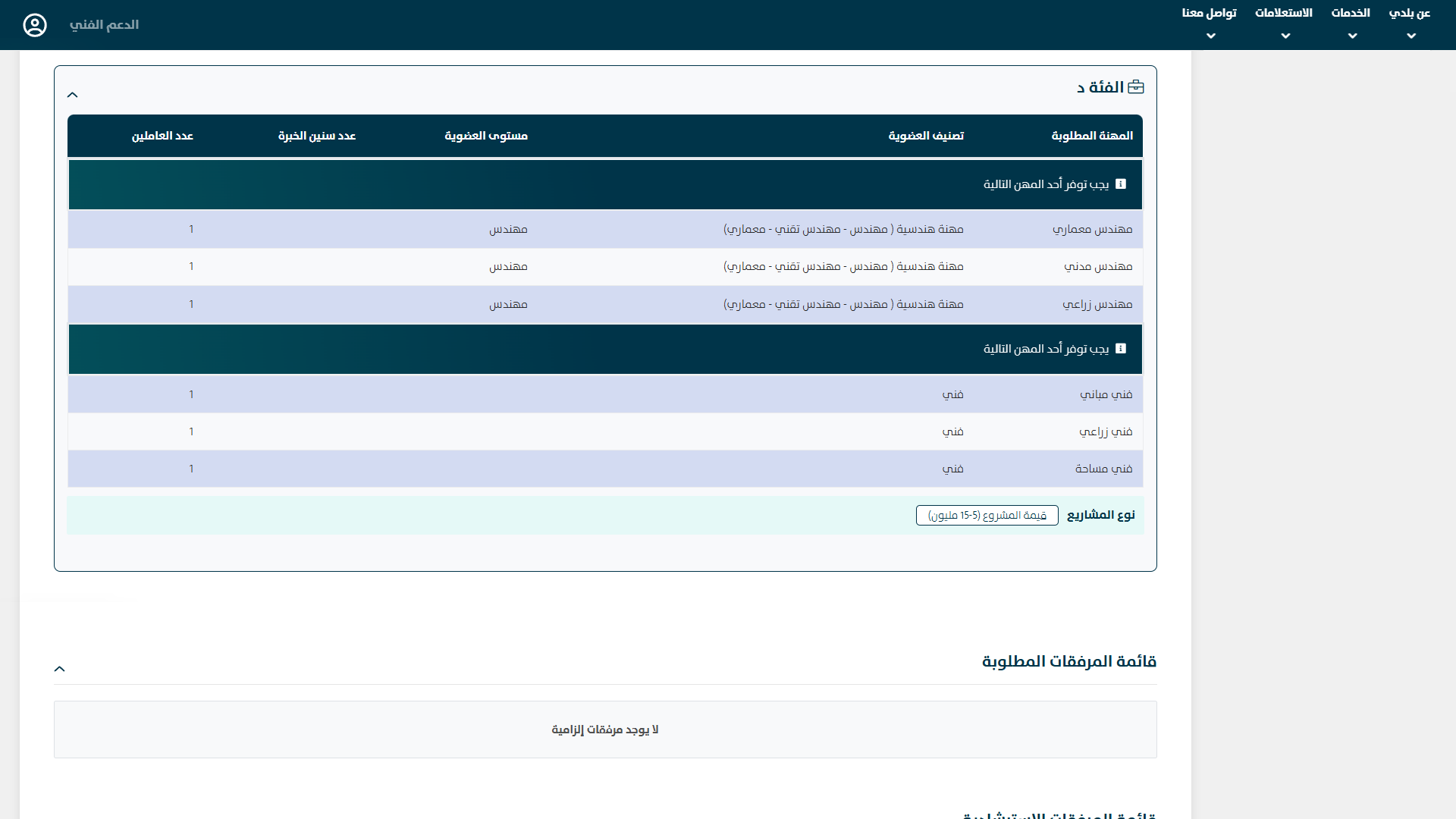Click the فني مساحة row

pyautogui.click(x=1103, y=469)
